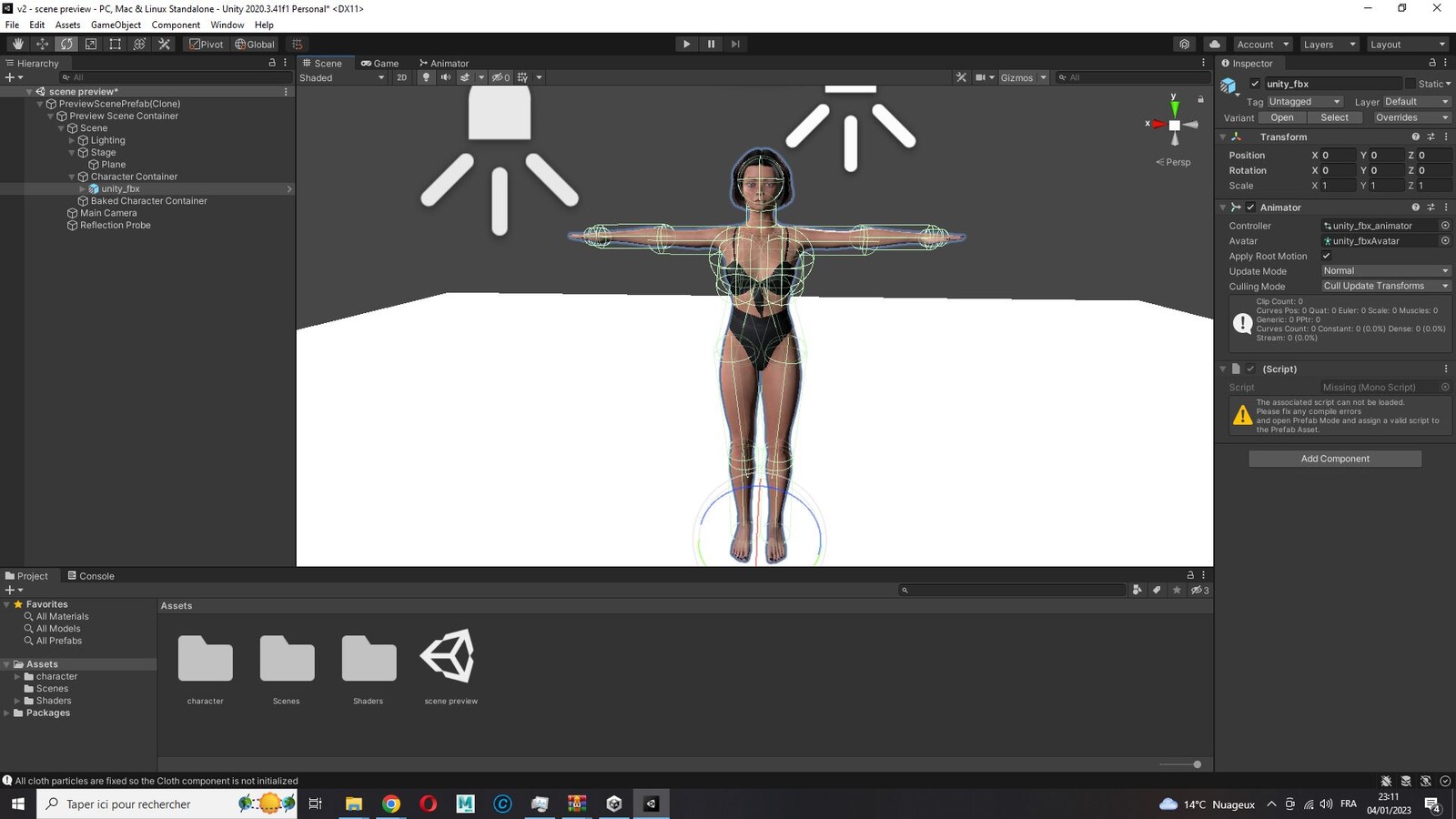The height and width of the screenshot is (819, 1456).
Task: Click Add Component button
Action: (1335, 459)
